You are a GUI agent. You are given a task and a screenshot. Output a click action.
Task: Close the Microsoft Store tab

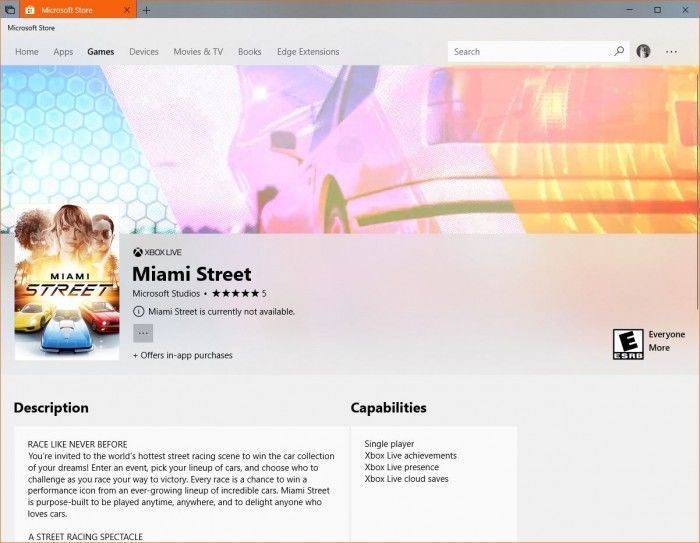pos(127,10)
